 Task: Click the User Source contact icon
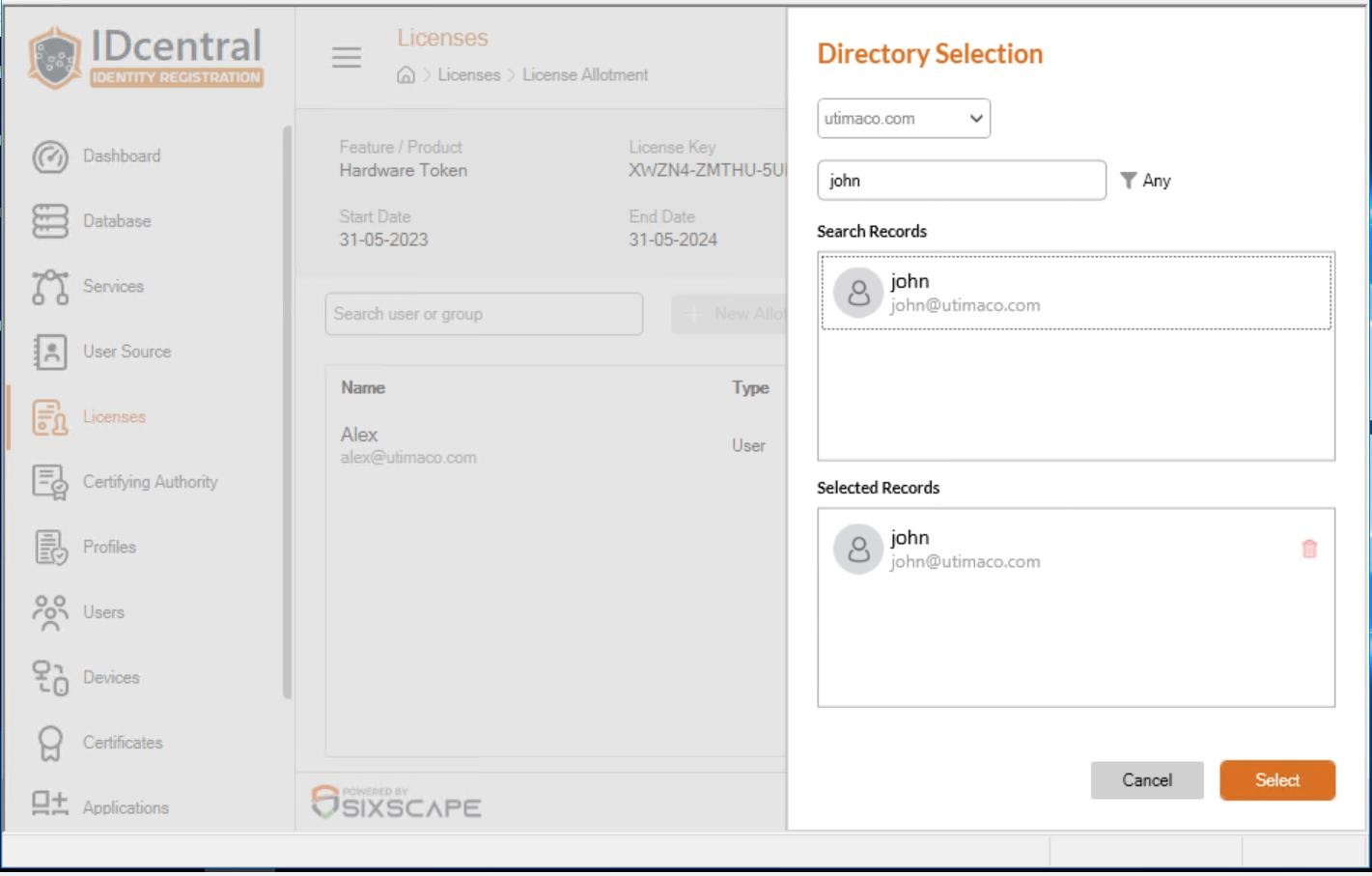[50, 352]
